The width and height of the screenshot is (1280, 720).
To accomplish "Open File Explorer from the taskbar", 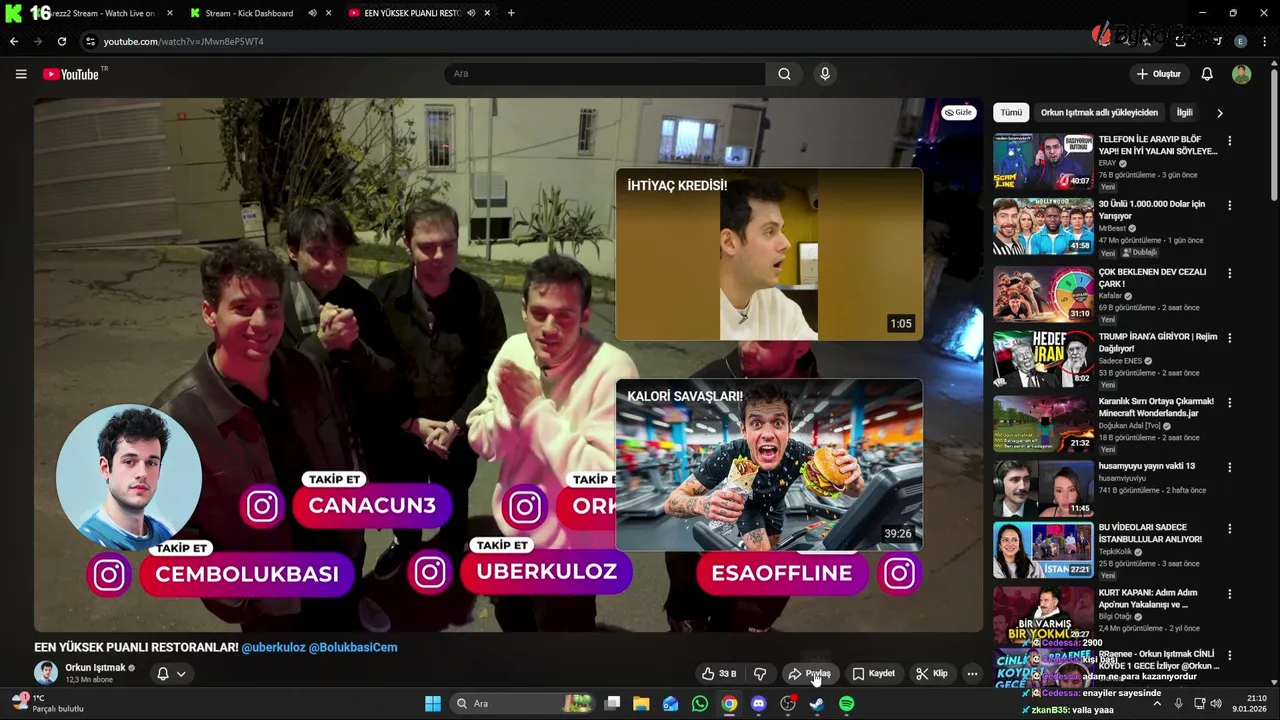I will click(641, 704).
